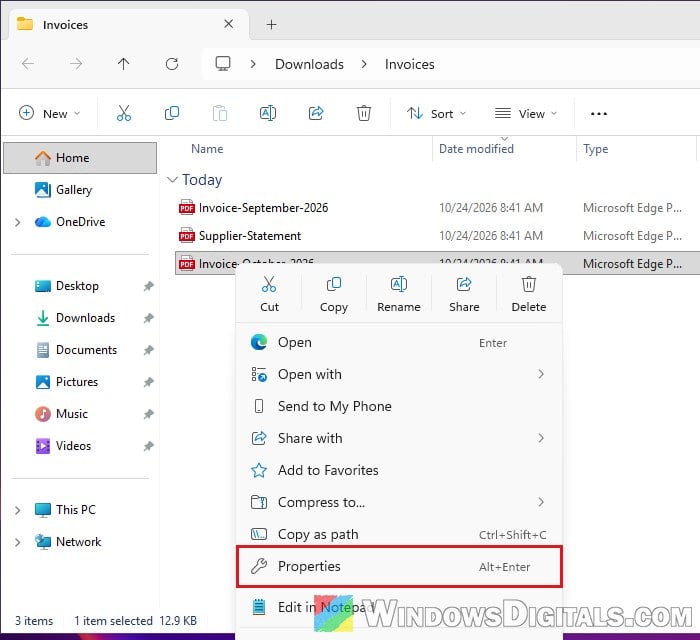This screenshot has height=640, width=700.
Task: Expand Network in the navigation pane
Action: click(17, 542)
